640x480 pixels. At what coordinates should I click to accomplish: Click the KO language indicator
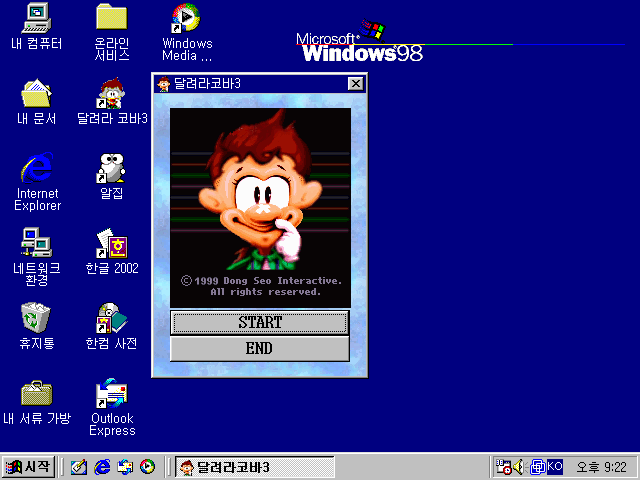[555, 466]
